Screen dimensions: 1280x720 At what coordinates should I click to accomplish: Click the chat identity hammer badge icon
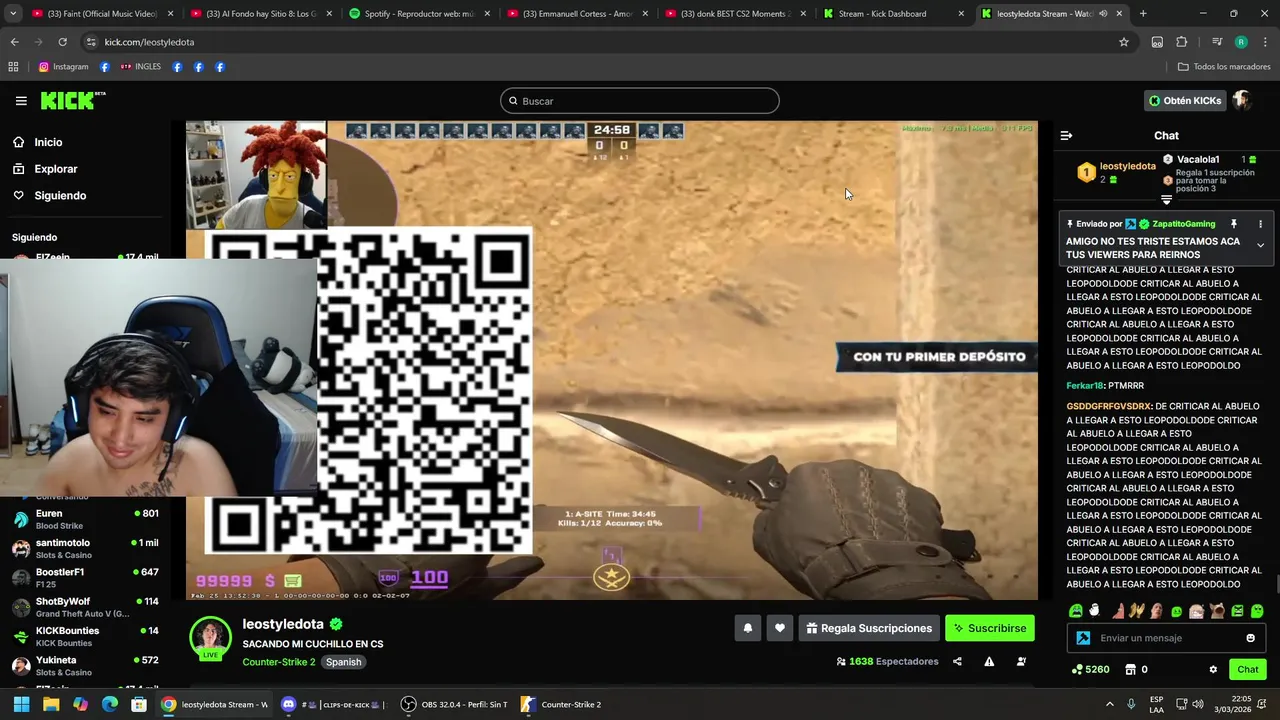click(1083, 638)
